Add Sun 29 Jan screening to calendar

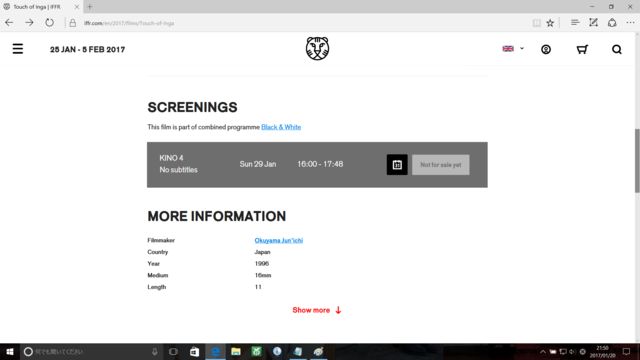point(397,164)
